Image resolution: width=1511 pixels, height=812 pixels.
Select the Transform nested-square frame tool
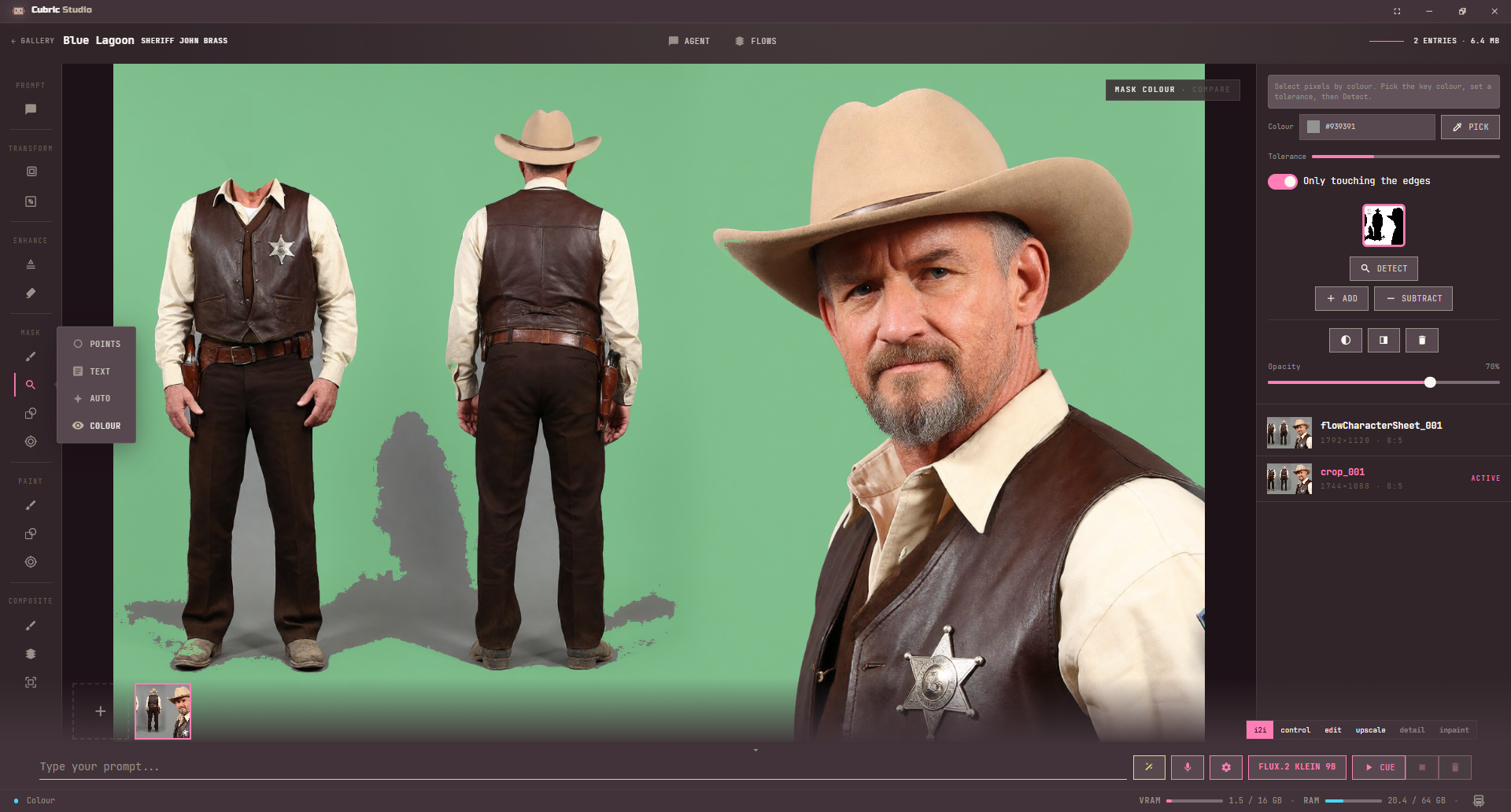31,172
